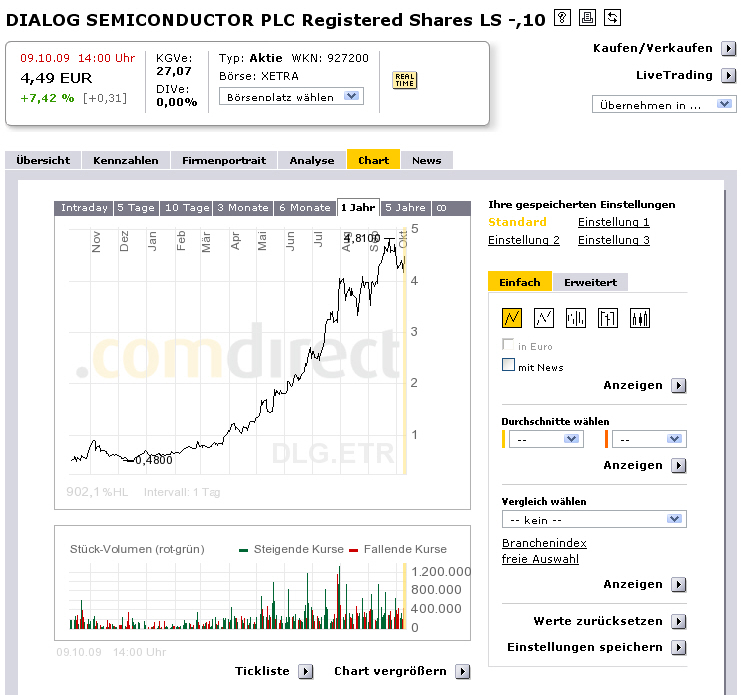The image size is (741, 695).
Task: Open the yellow average dropdown
Action: pyautogui.click(x=546, y=439)
